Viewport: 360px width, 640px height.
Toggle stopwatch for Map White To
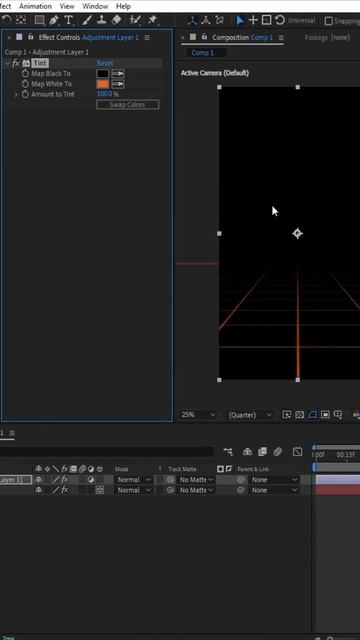pyautogui.click(x=25, y=84)
